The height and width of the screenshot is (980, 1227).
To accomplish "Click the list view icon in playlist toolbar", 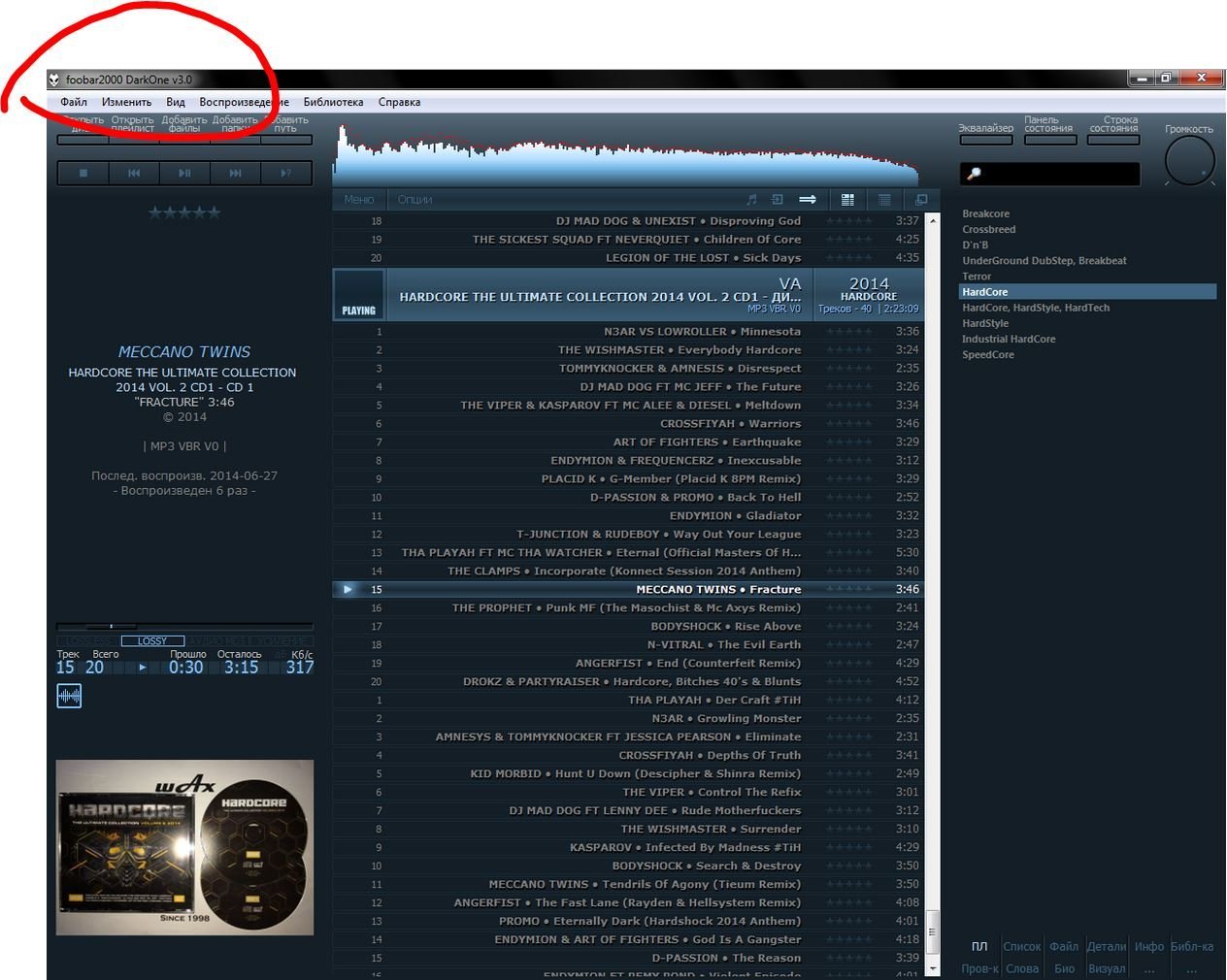I will [884, 200].
